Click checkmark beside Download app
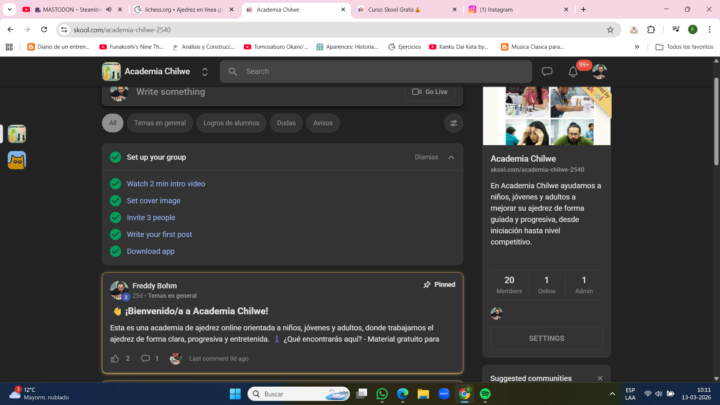The image size is (720, 405). pyautogui.click(x=115, y=252)
